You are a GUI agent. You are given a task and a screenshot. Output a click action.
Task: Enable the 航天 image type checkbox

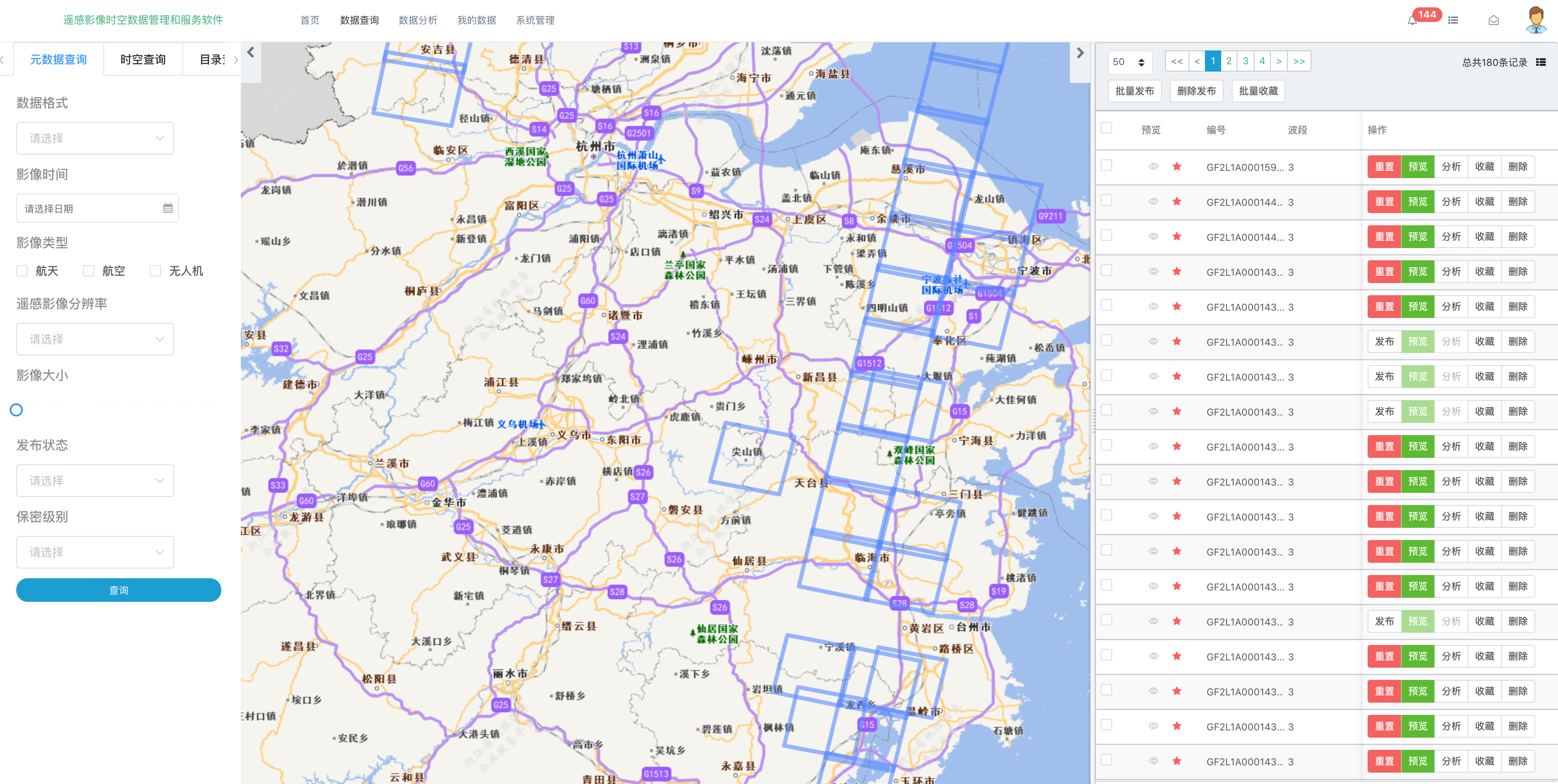pyautogui.click(x=22, y=271)
